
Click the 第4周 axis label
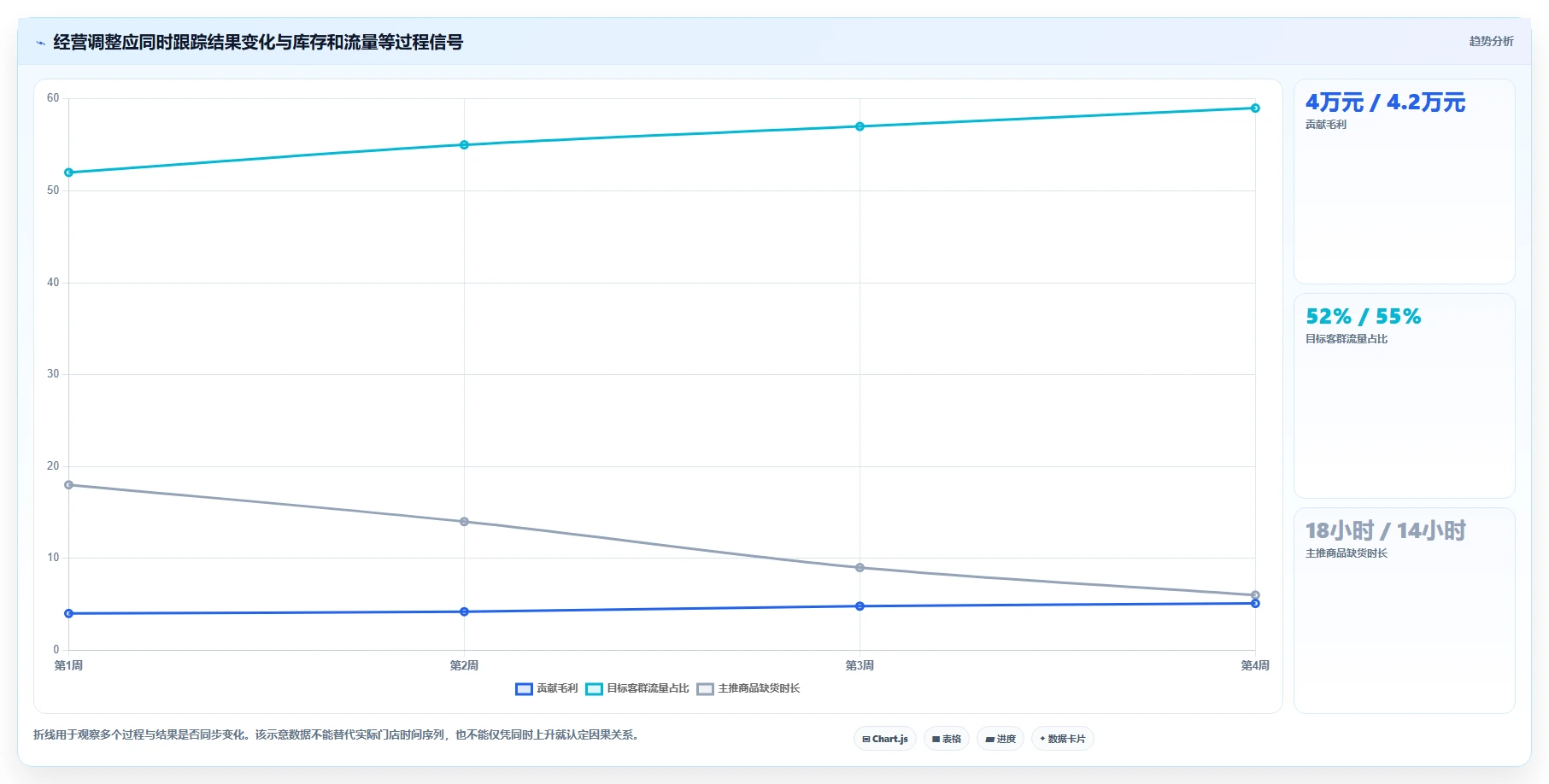(x=1255, y=665)
